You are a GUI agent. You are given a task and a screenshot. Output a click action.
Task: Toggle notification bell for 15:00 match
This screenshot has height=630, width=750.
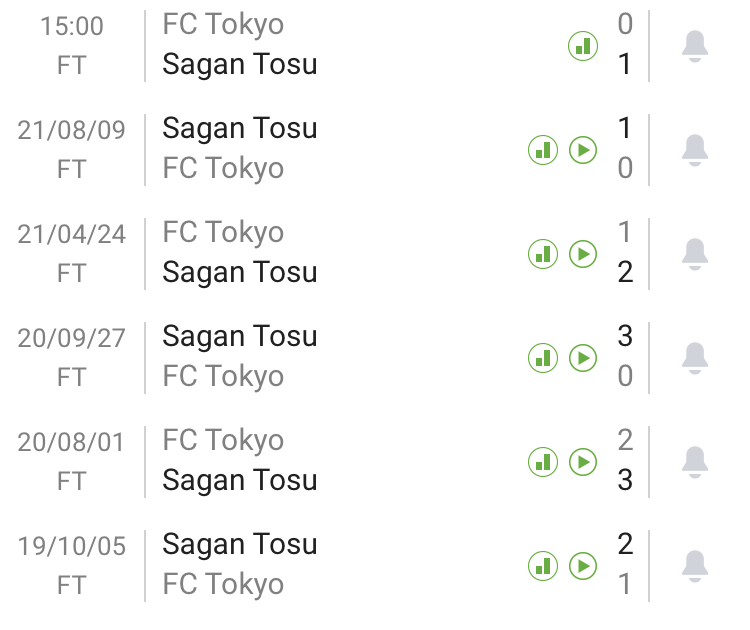pos(695,45)
